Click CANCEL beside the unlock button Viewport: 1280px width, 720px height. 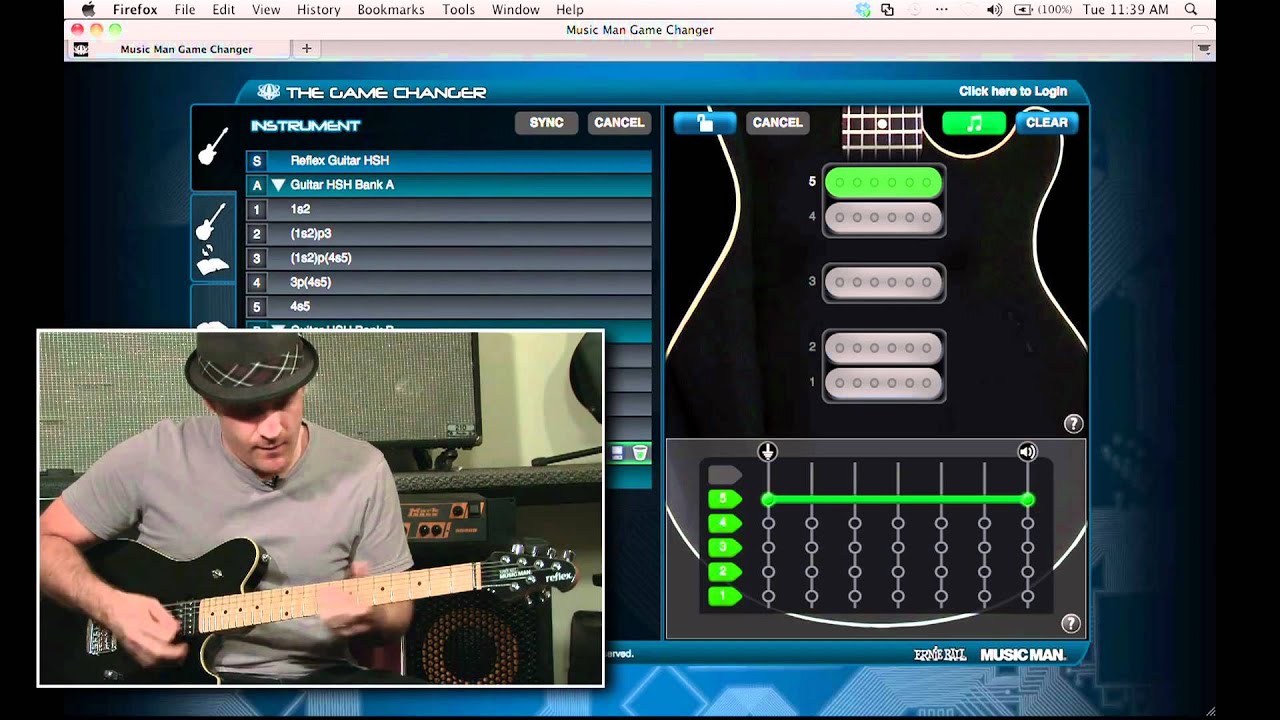777,122
